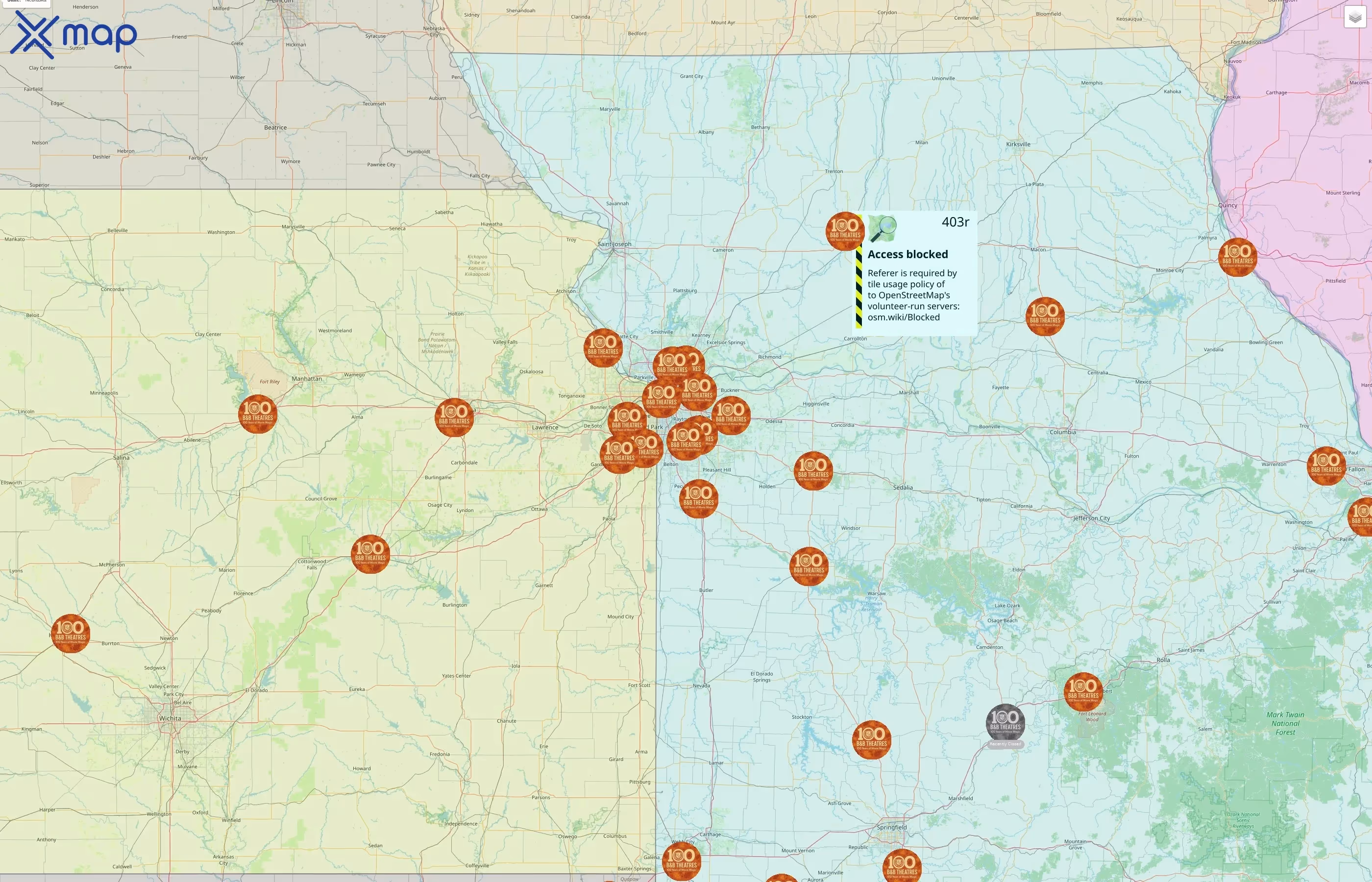Click the Ottawa city label

pos(539,509)
